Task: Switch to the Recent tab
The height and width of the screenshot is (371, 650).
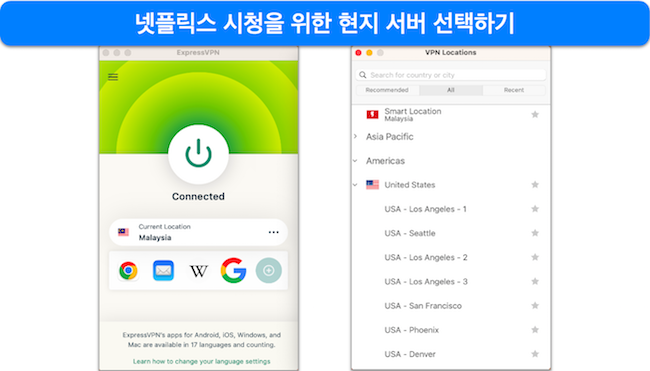Action: pyautogui.click(x=514, y=90)
